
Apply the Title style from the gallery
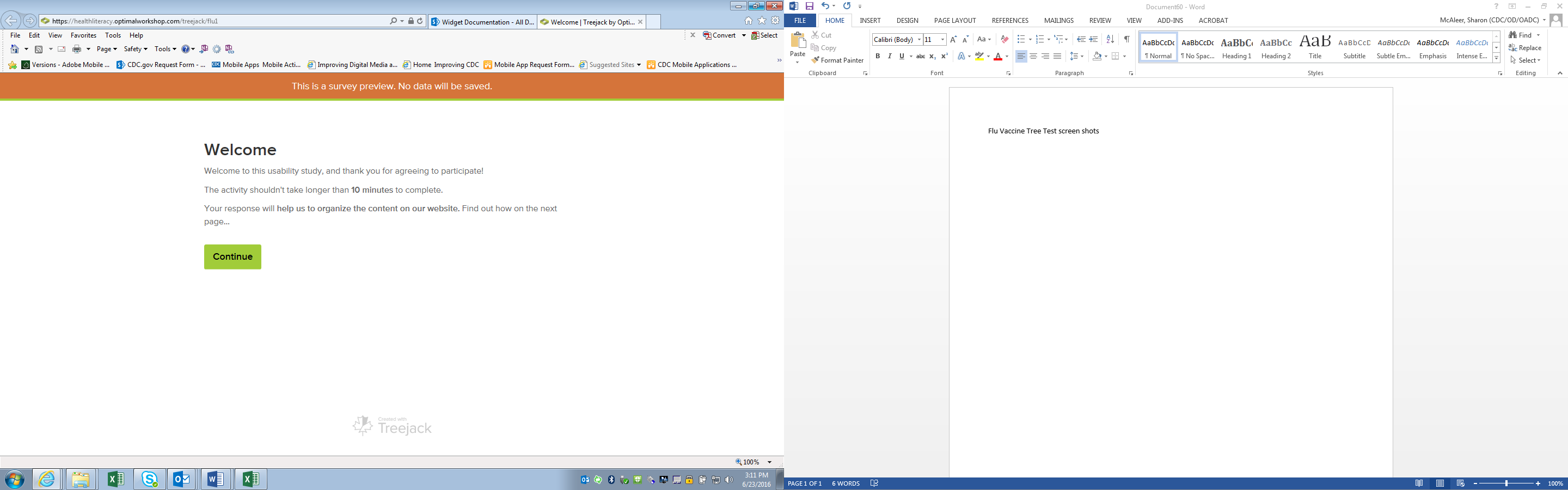point(1315,47)
